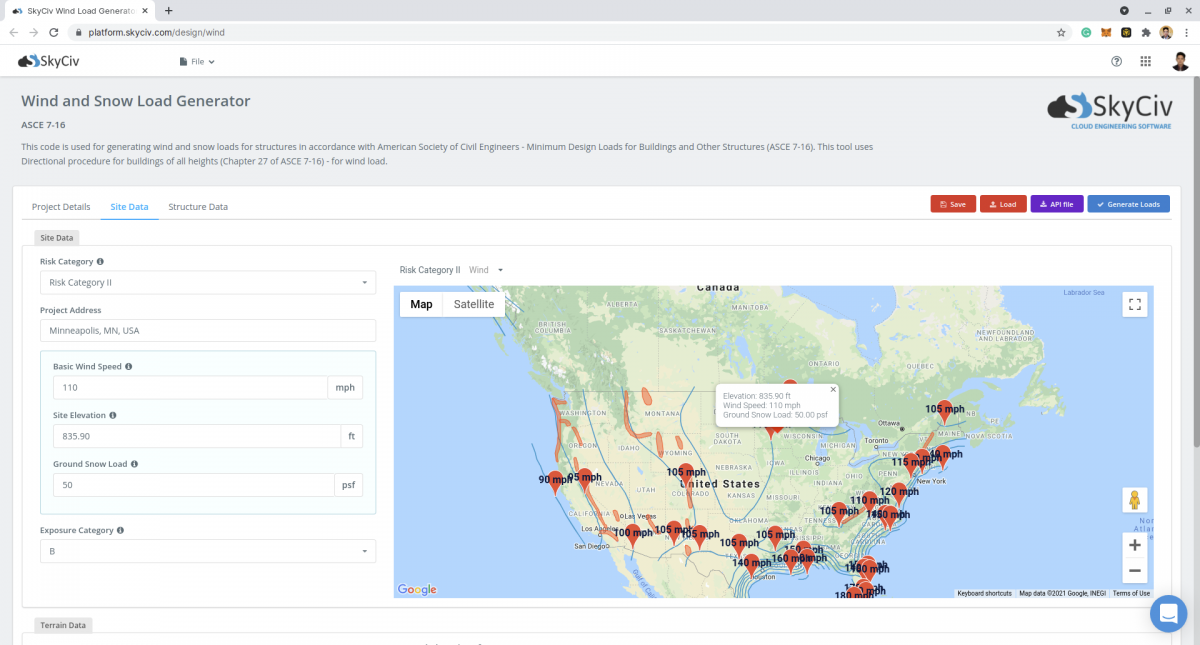Open the Exposure Category dropdown
The image size is (1200, 645).
207,551
